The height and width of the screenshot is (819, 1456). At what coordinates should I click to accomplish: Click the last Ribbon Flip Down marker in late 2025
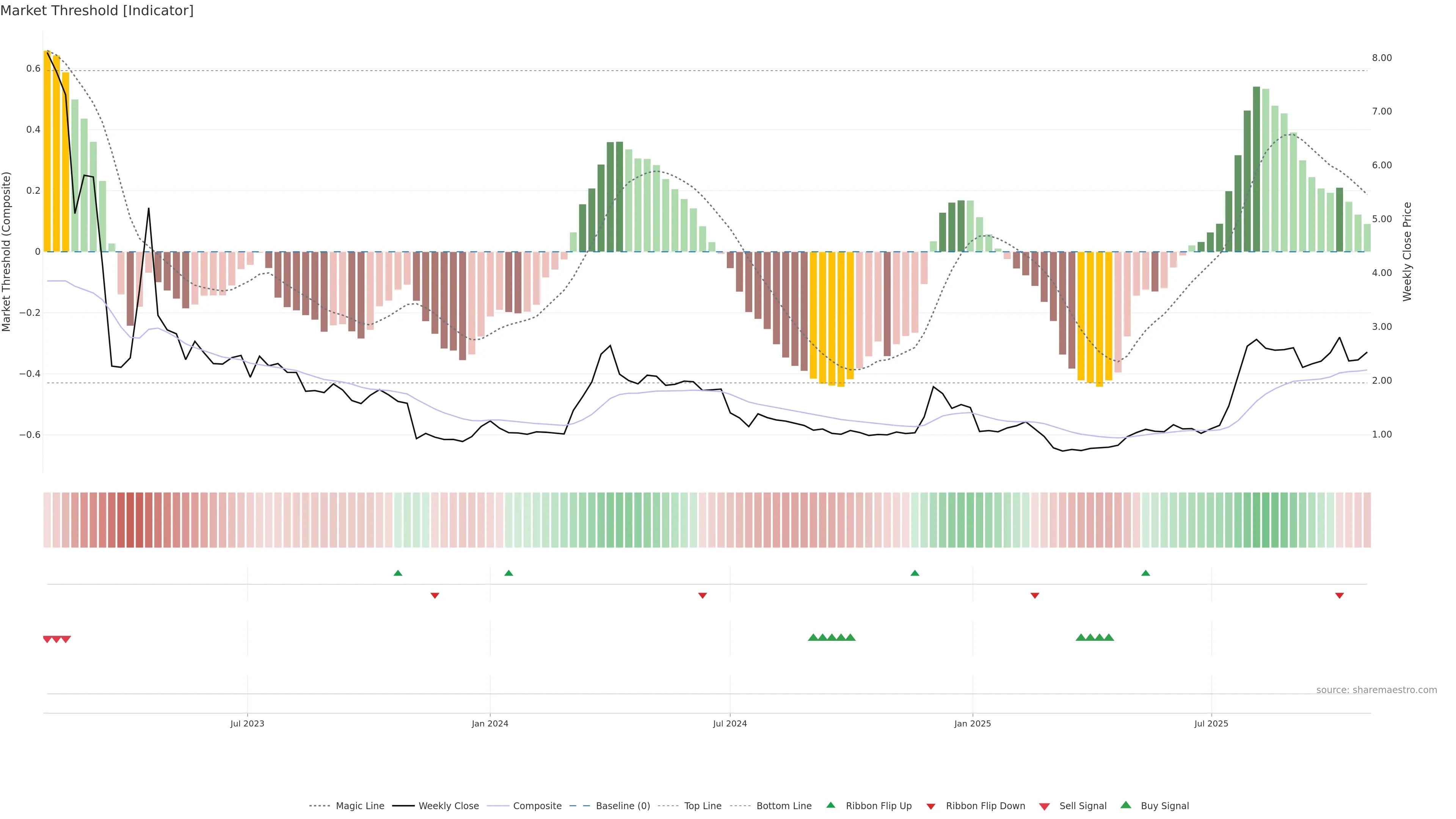coord(1340,595)
